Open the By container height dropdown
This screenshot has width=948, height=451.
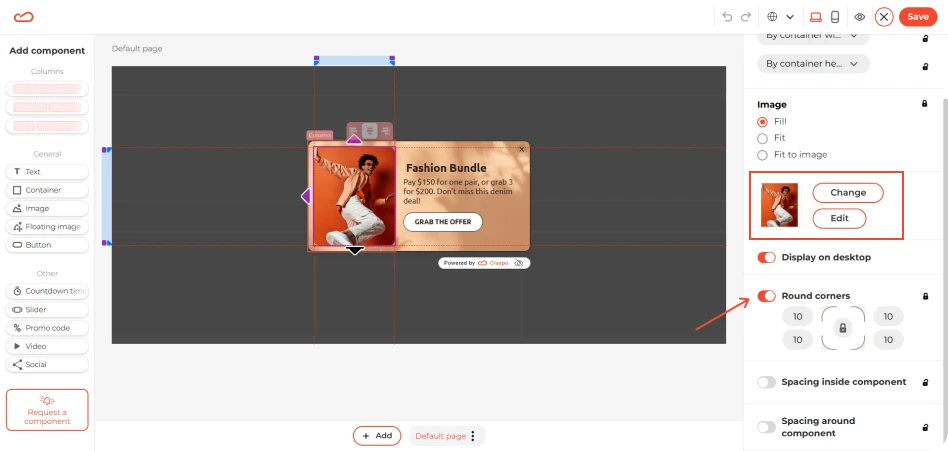(x=813, y=63)
